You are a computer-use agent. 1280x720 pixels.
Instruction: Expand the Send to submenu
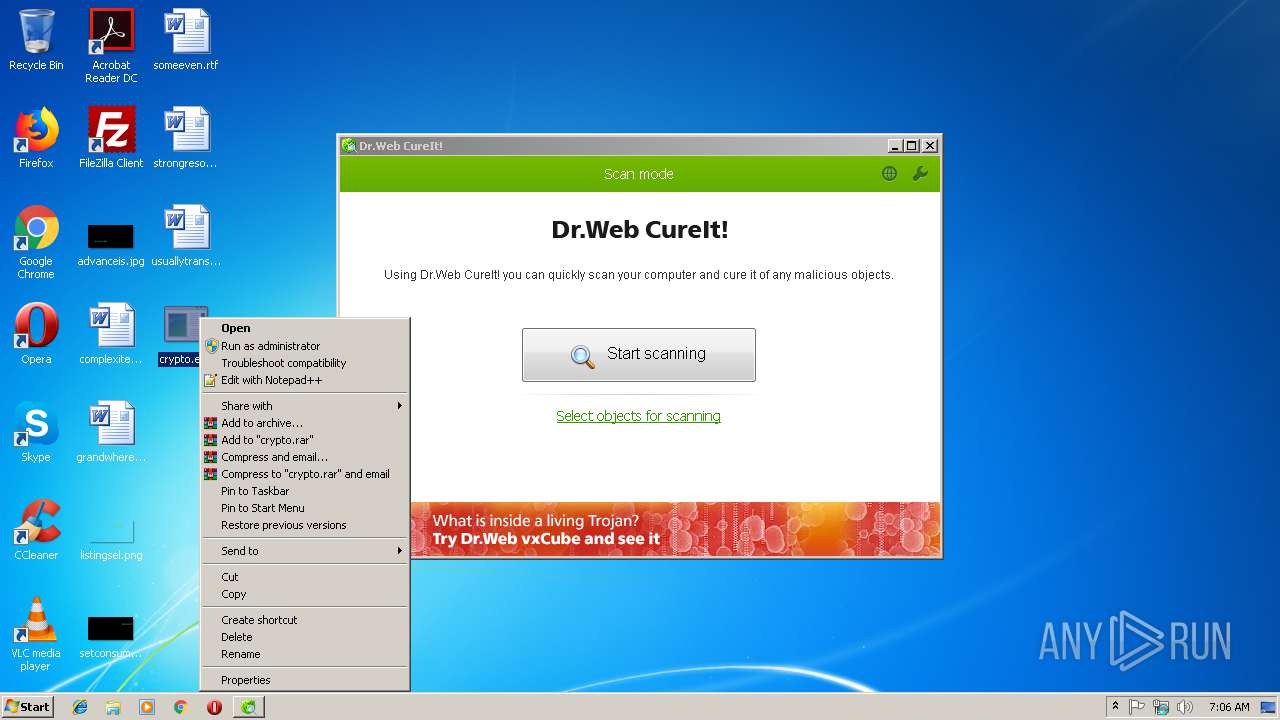(305, 551)
